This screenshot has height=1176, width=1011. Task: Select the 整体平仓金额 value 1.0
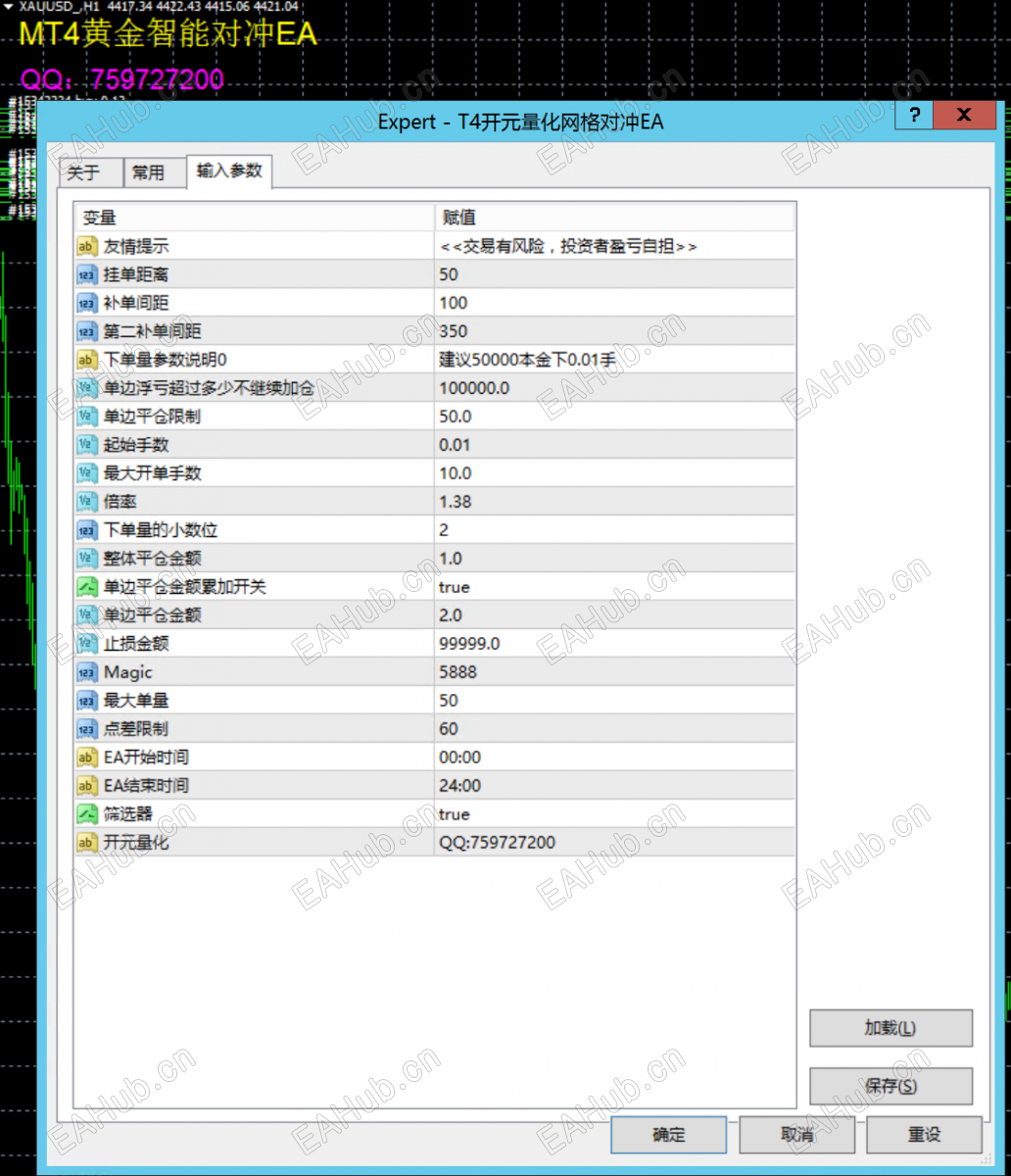point(614,559)
